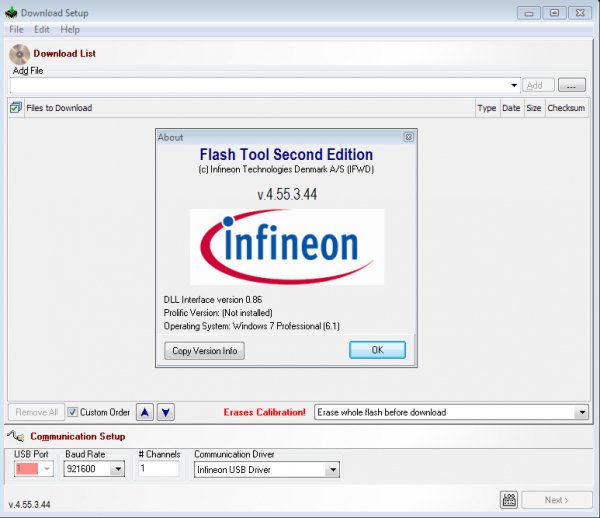Click the Add button next to file field

point(538,85)
